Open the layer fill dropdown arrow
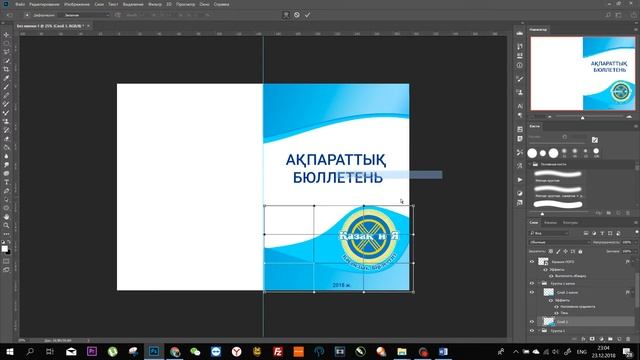Viewport: 640px width, 360px height. [x=635, y=251]
